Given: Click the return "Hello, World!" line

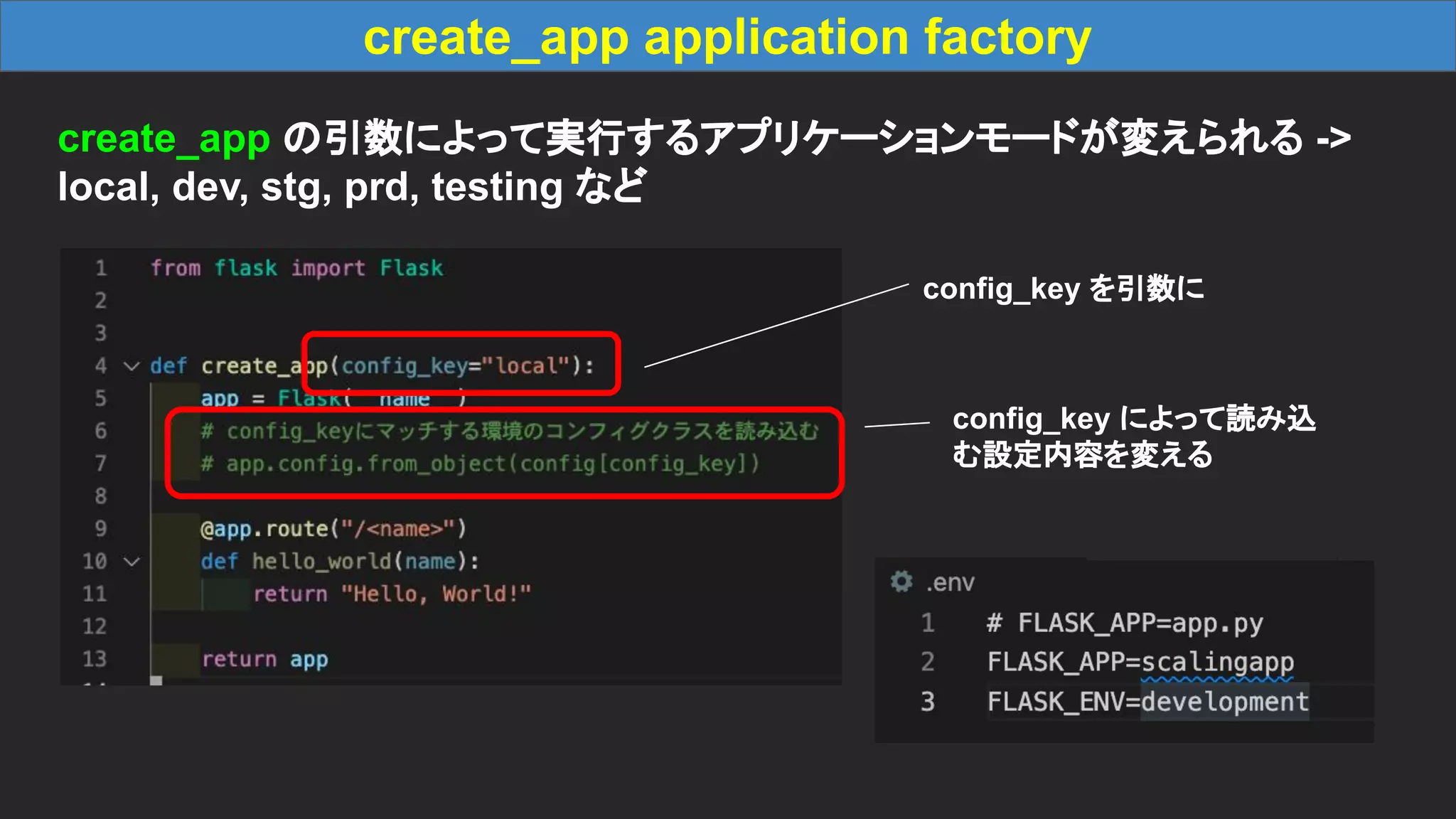Looking at the screenshot, I should pyautogui.click(x=392, y=594).
